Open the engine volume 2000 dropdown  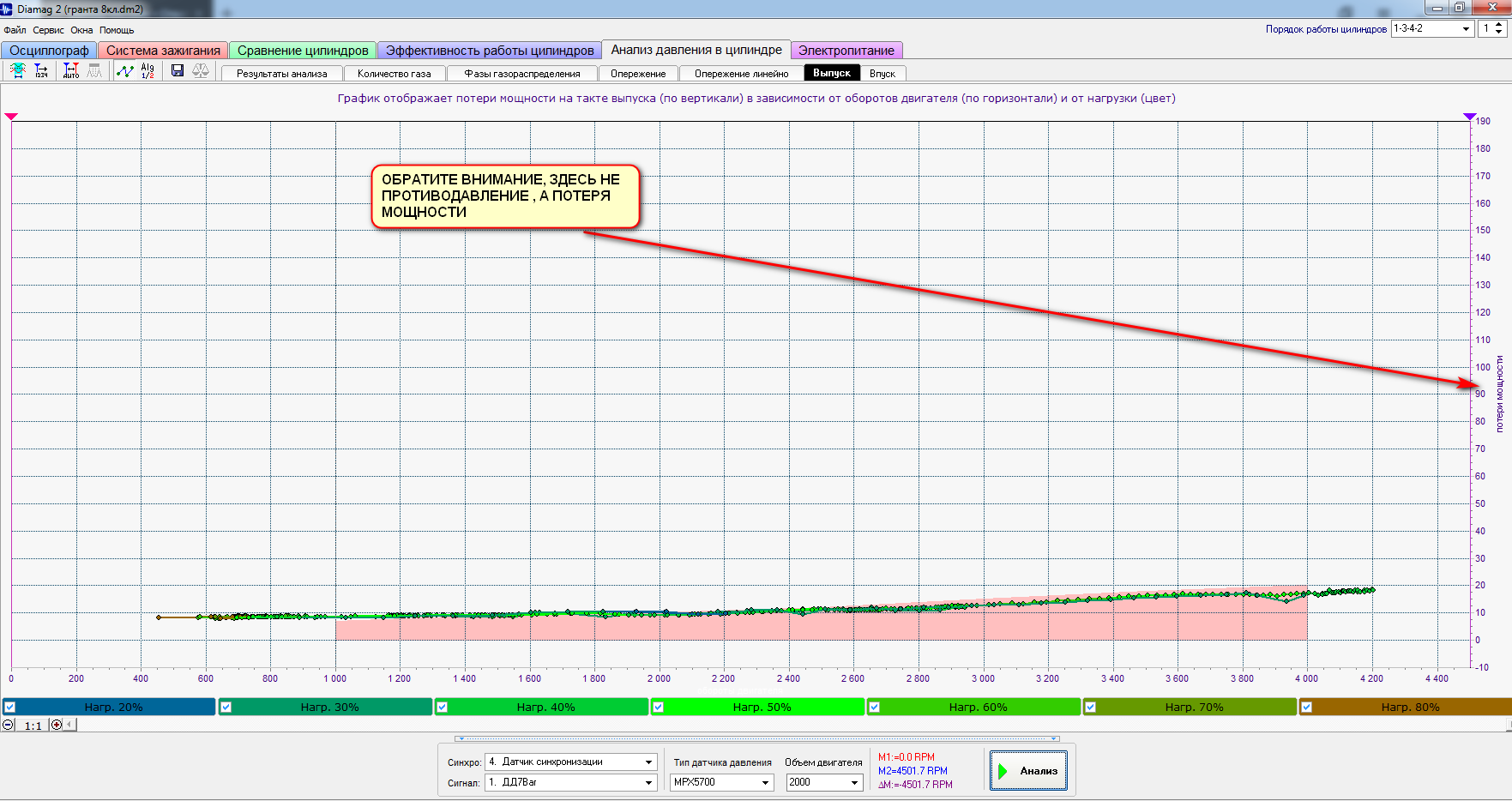(x=854, y=782)
